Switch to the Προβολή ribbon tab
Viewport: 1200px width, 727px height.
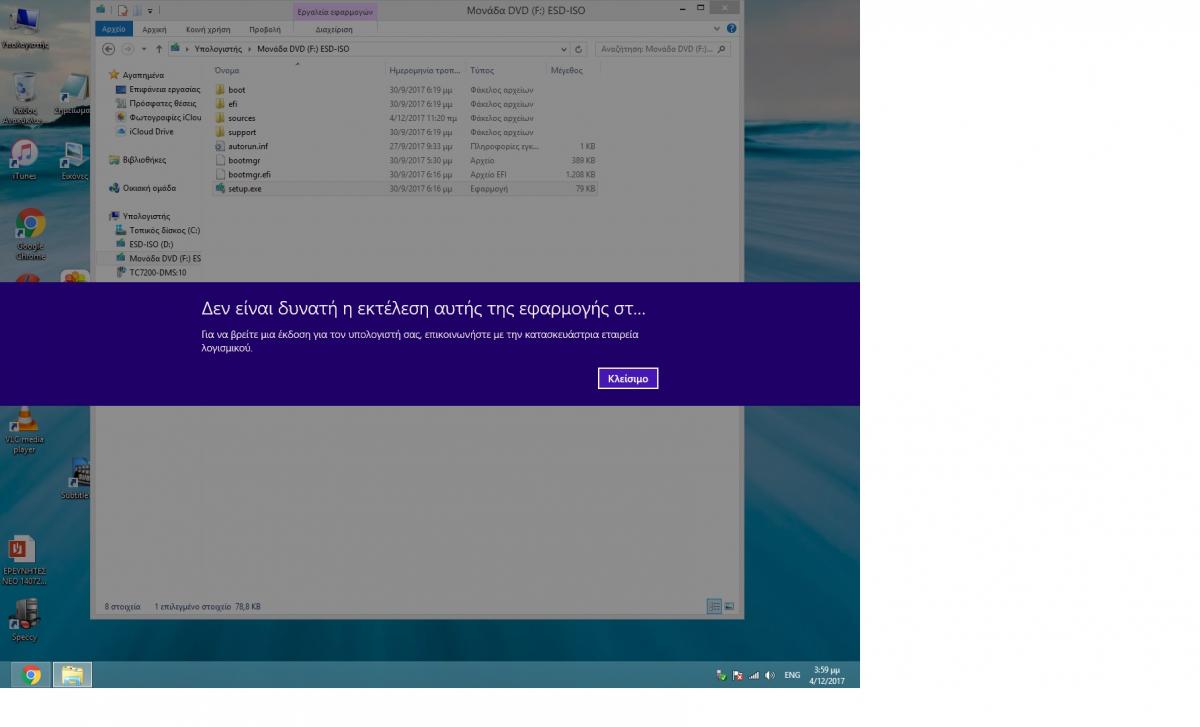(x=264, y=30)
